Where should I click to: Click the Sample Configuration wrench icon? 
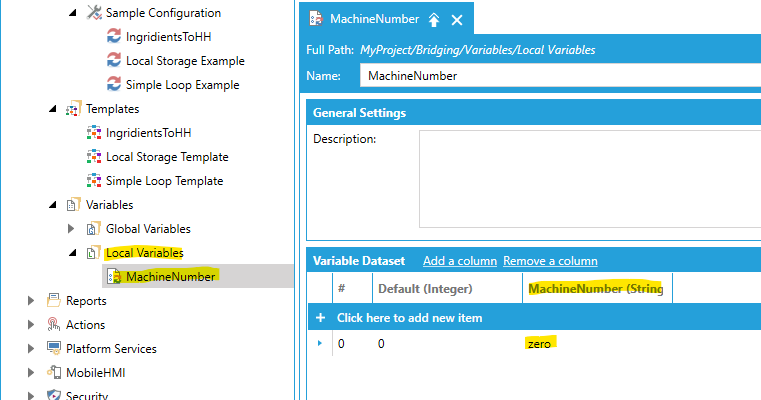point(94,13)
